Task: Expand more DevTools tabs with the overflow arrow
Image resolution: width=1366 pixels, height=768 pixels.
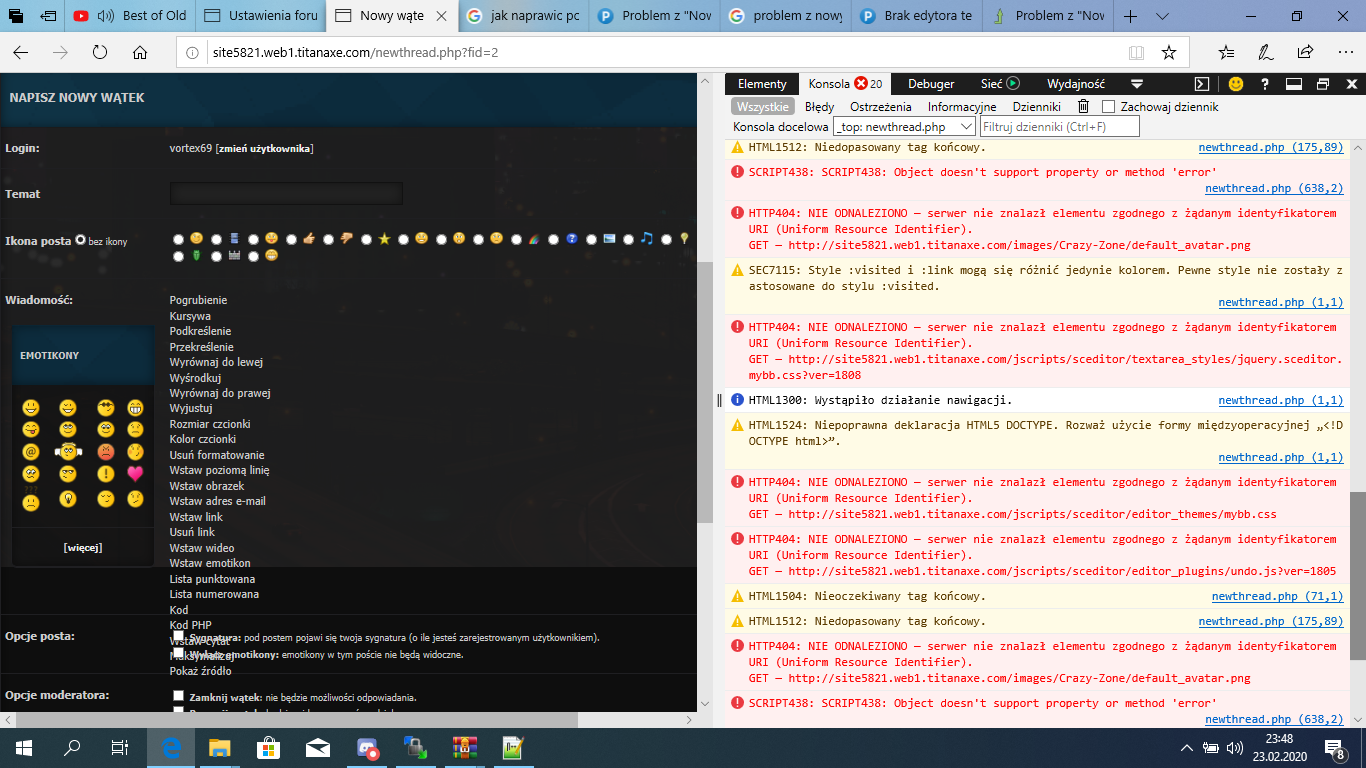Action: (x=1137, y=84)
